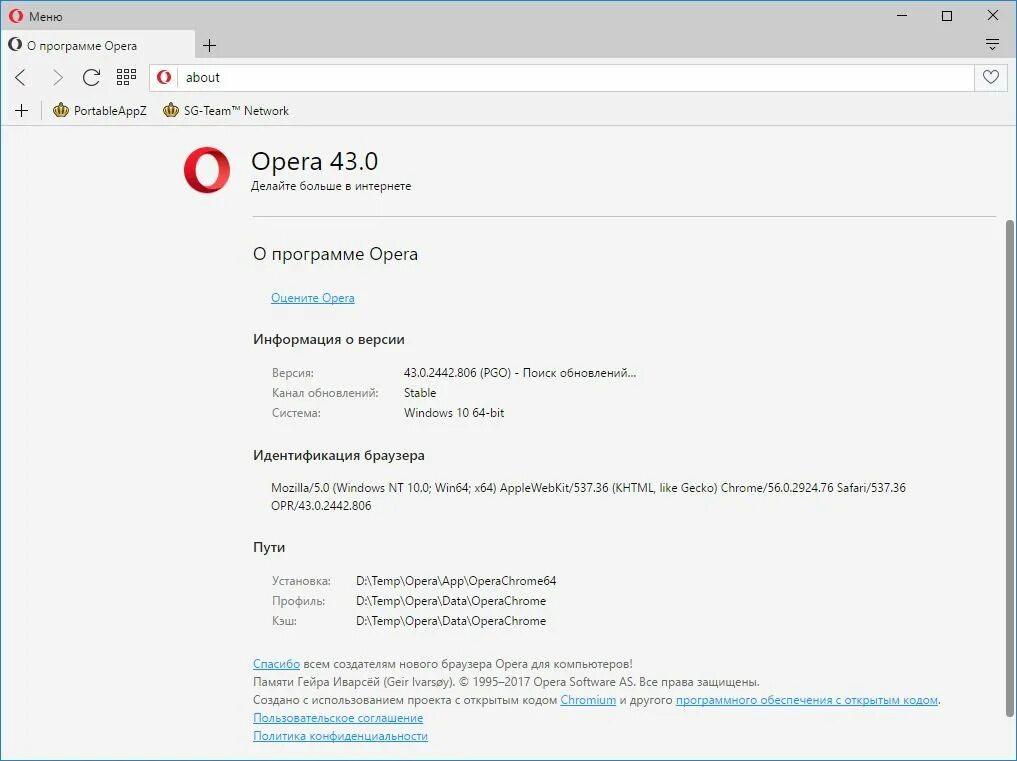Add bookmark to bar with plus icon
Image resolution: width=1017 pixels, height=761 pixels.
pyautogui.click(x=21, y=111)
